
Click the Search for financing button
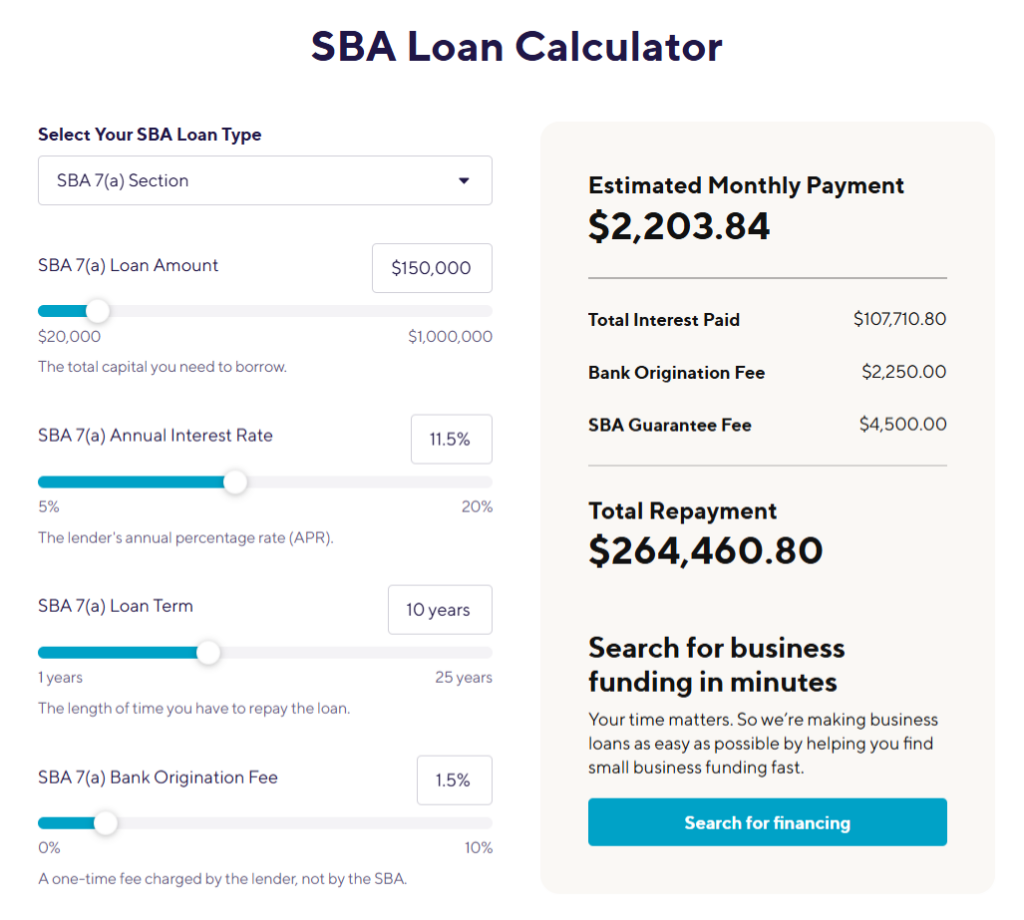[x=766, y=822]
